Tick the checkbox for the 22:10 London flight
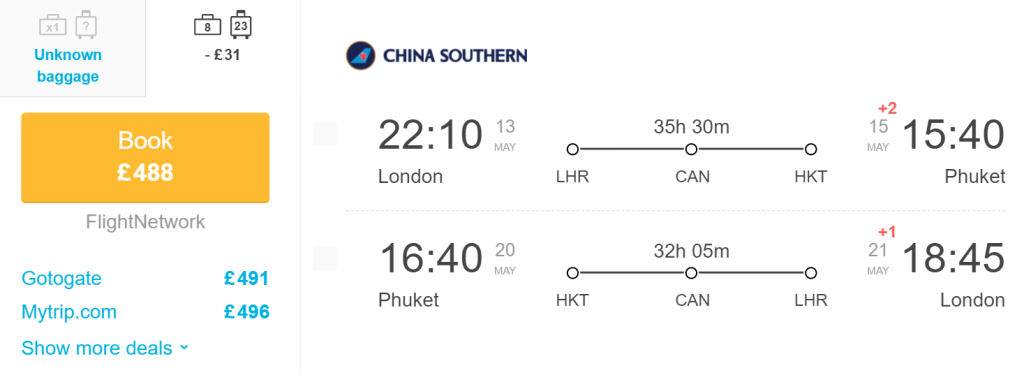Screen dimensions: 1024x375 tap(325, 135)
